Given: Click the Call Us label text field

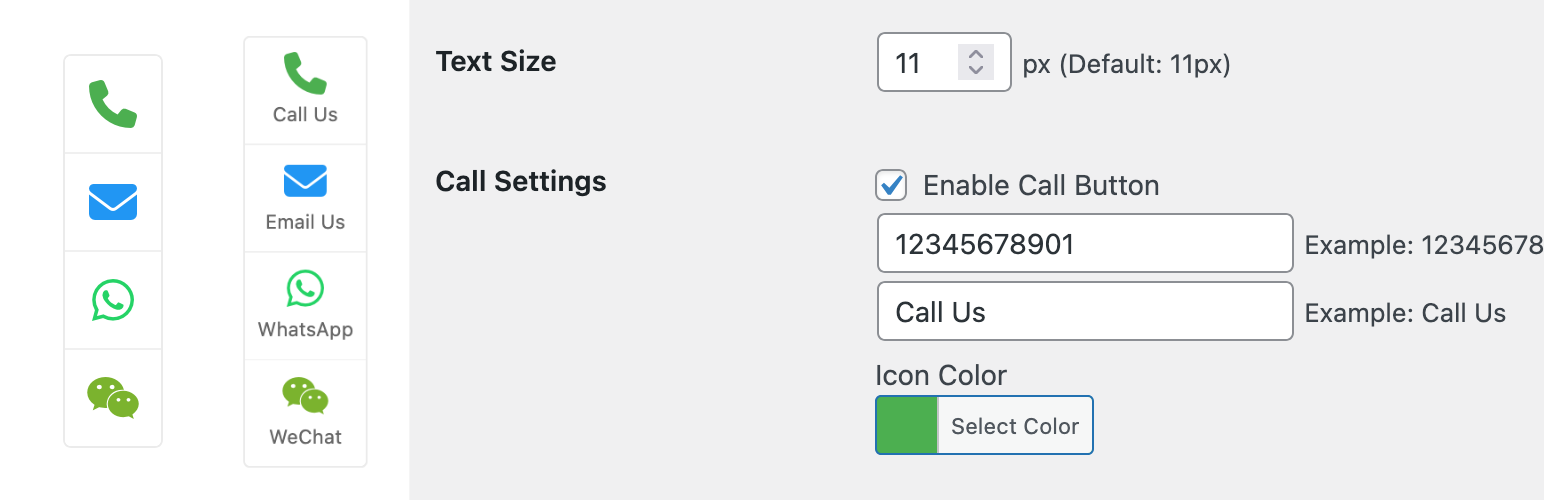Looking at the screenshot, I should click(1085, 312).
